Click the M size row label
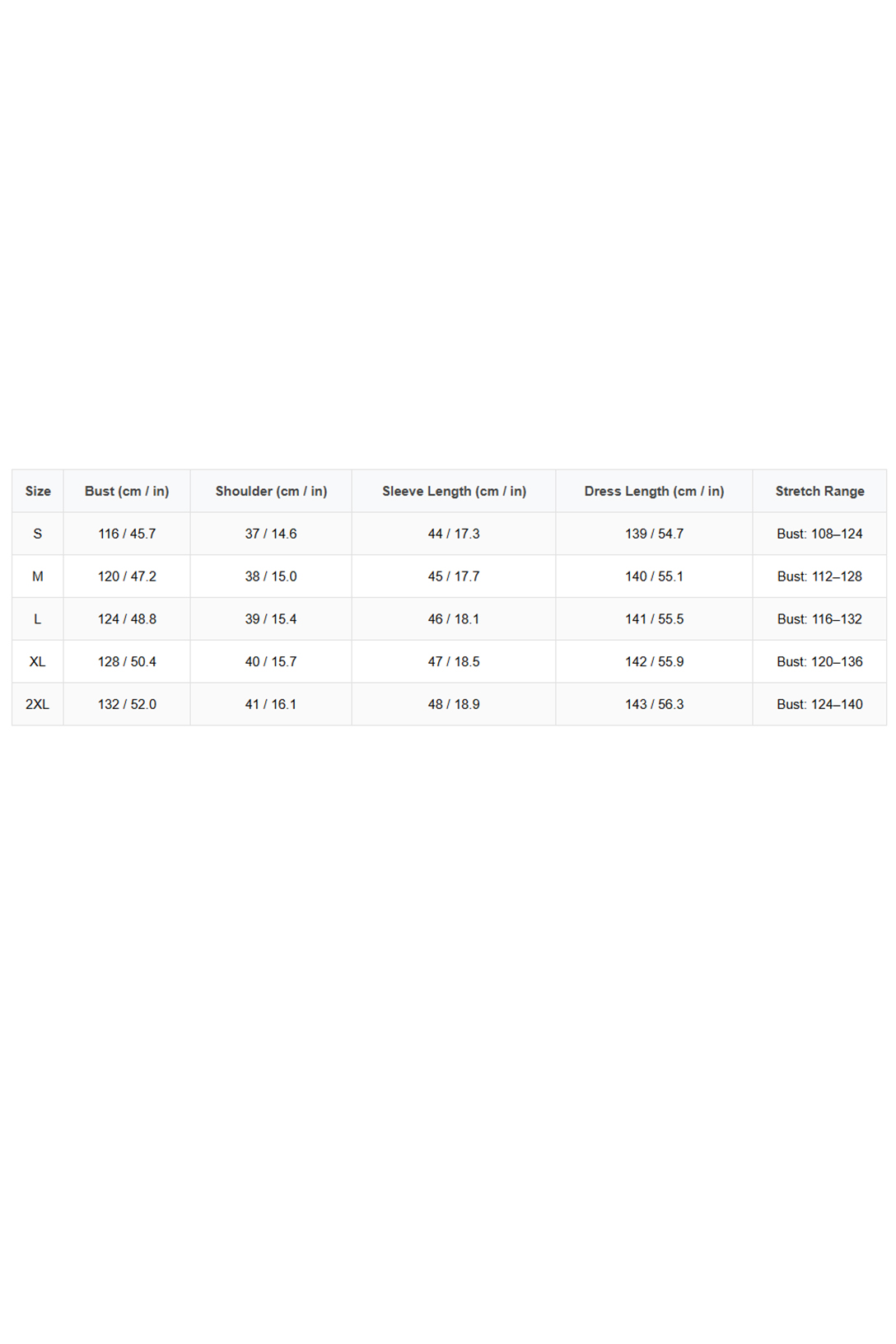Image resolution: width=896 pixels, height=1344 pixels. tap(38, 576)
